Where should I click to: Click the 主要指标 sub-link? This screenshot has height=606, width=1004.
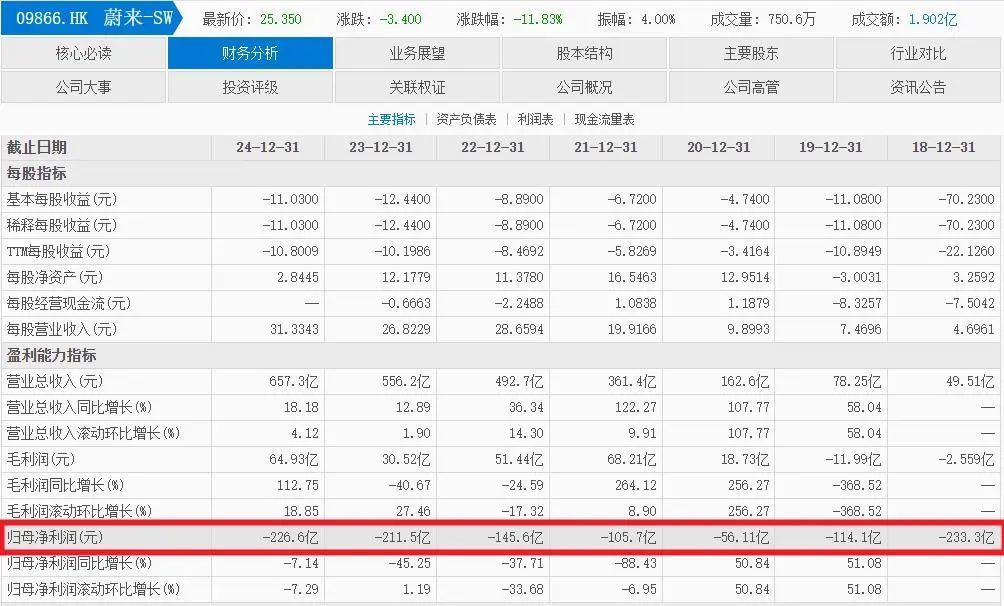(391, 119)
